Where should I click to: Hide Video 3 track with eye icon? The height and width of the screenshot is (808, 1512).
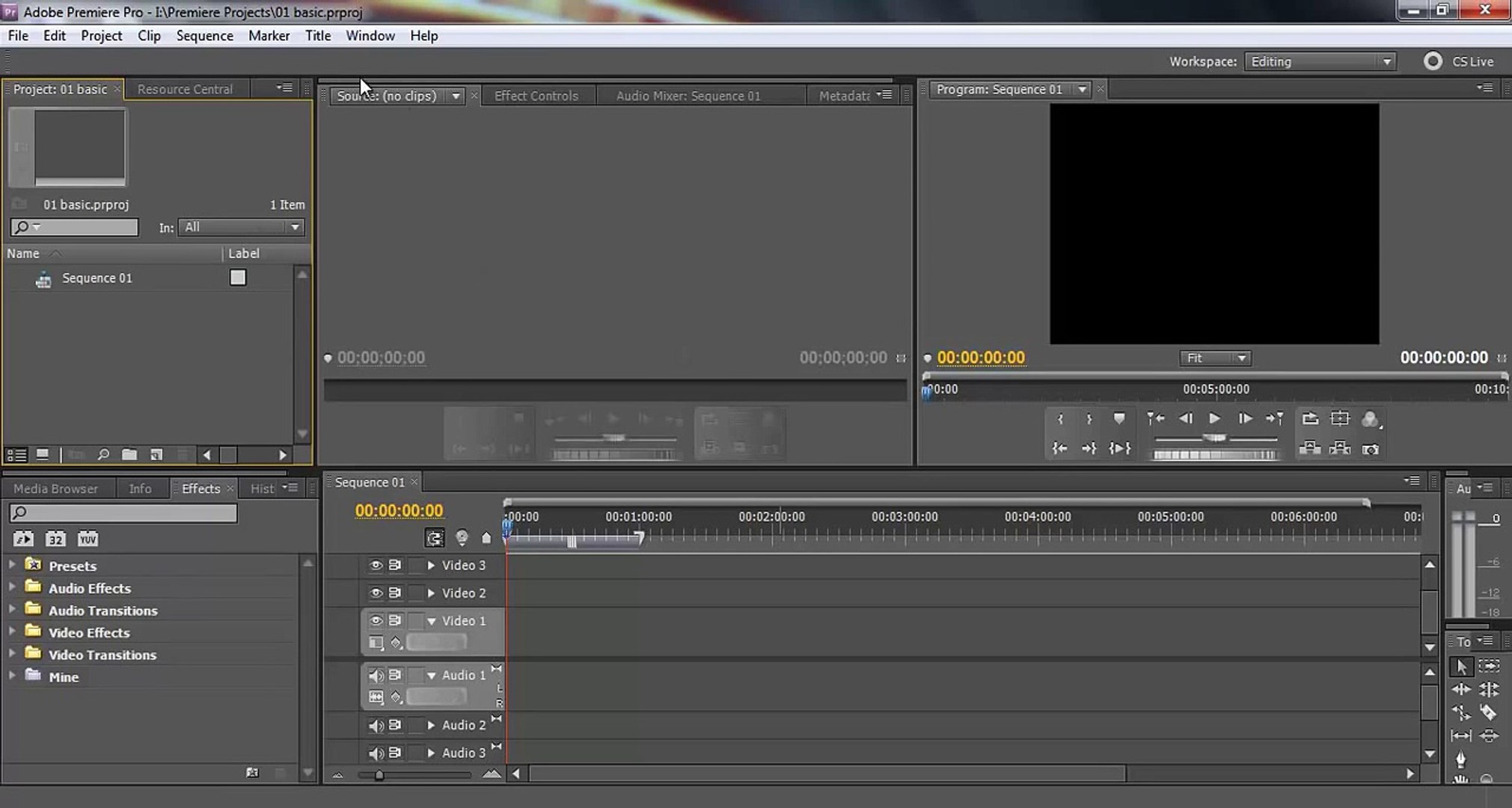pyautogui.click(x=376, y=566)
